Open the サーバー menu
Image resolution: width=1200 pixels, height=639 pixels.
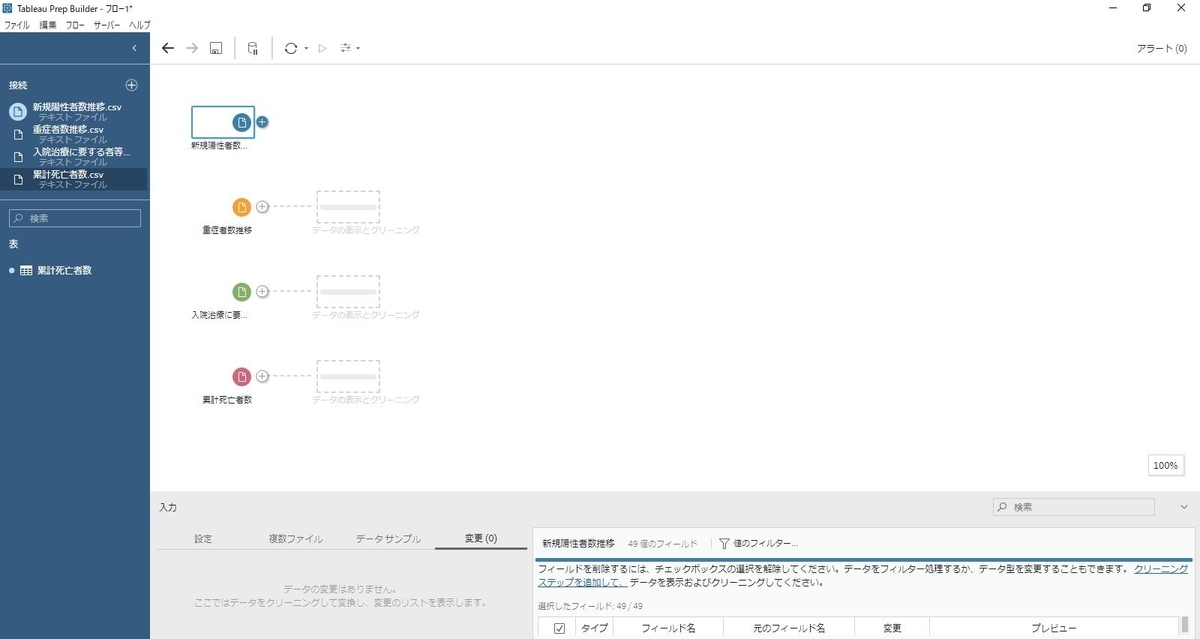(x=107, y=24)
